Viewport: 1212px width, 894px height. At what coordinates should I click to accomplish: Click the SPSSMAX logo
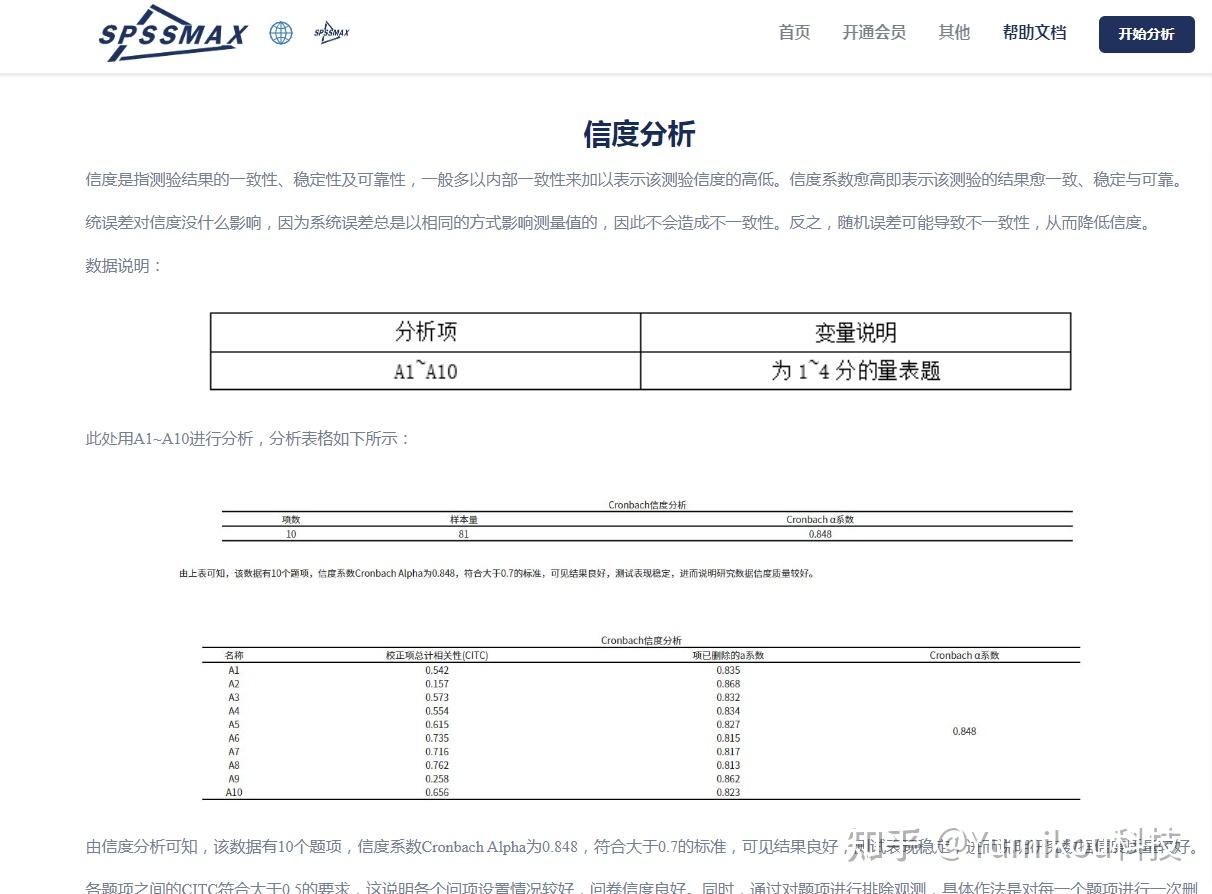[x=171, y=33]
